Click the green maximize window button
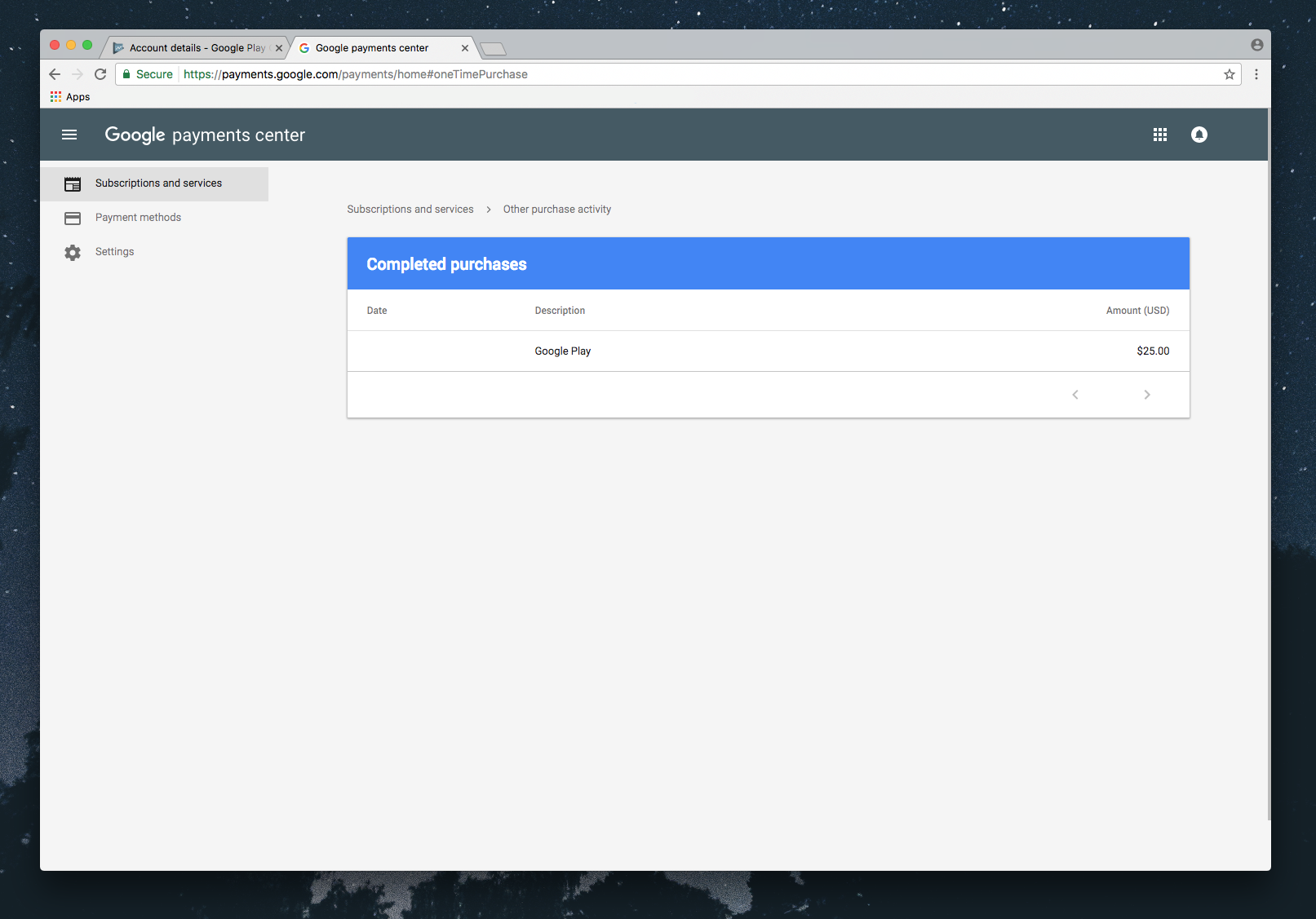 point(87,45)
